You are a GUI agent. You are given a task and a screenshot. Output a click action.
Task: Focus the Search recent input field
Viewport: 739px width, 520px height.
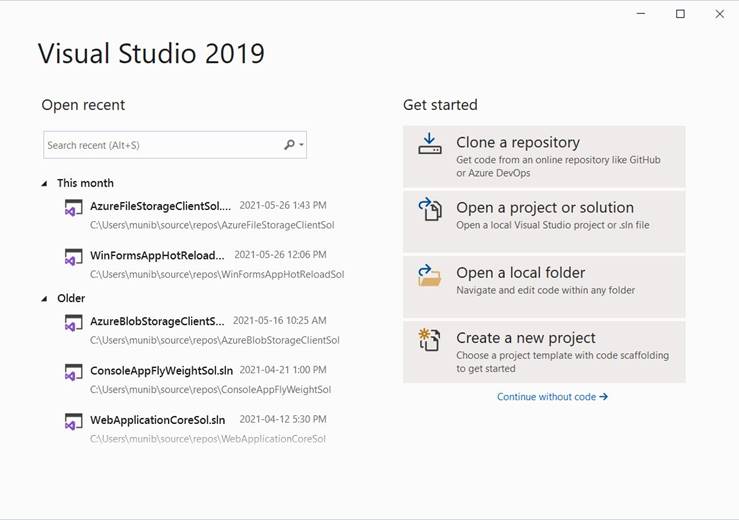pyautogui.click(x=160, y=145)
